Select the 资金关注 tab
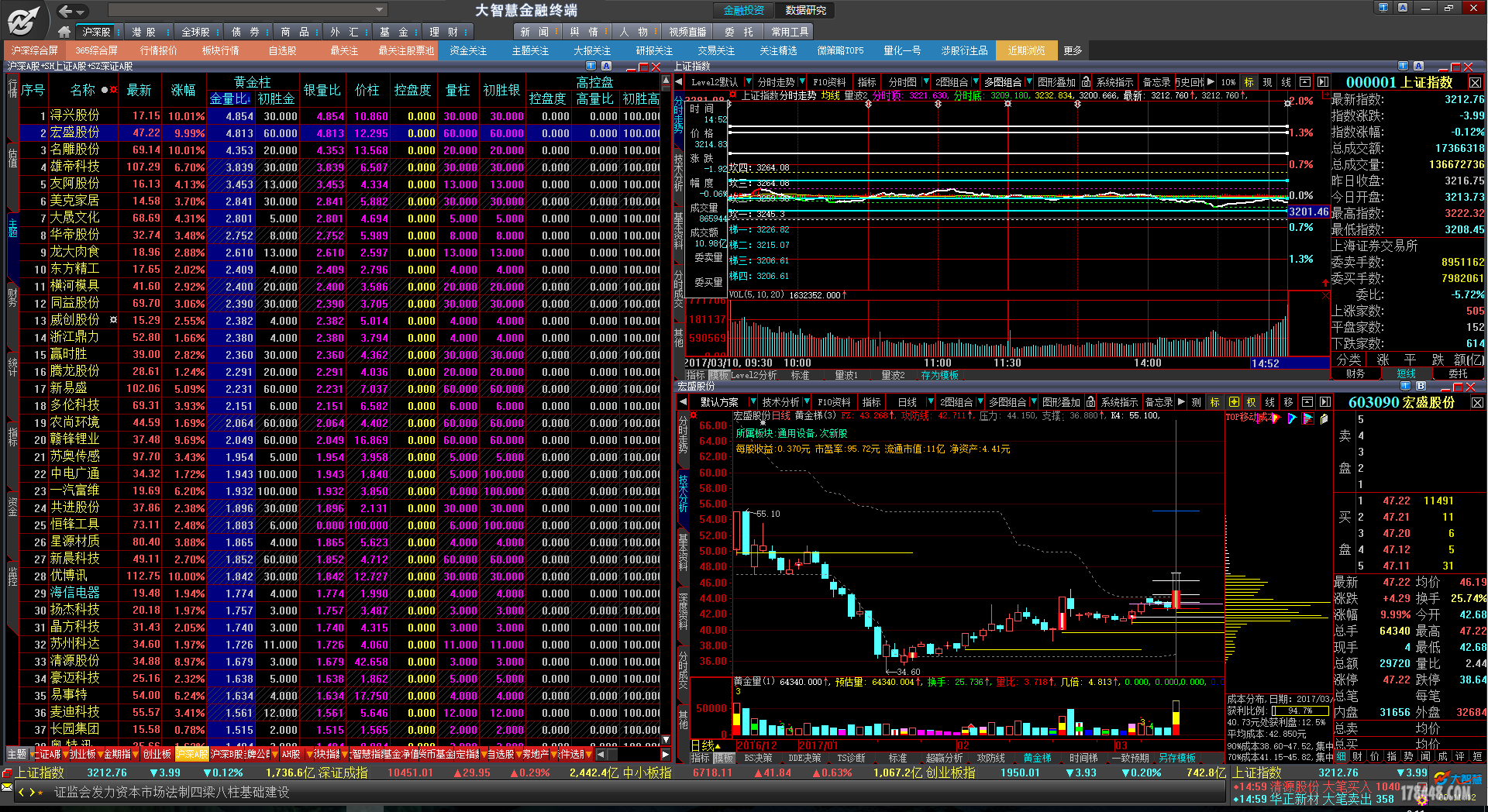1488x812 pixels. coord(468,50)
